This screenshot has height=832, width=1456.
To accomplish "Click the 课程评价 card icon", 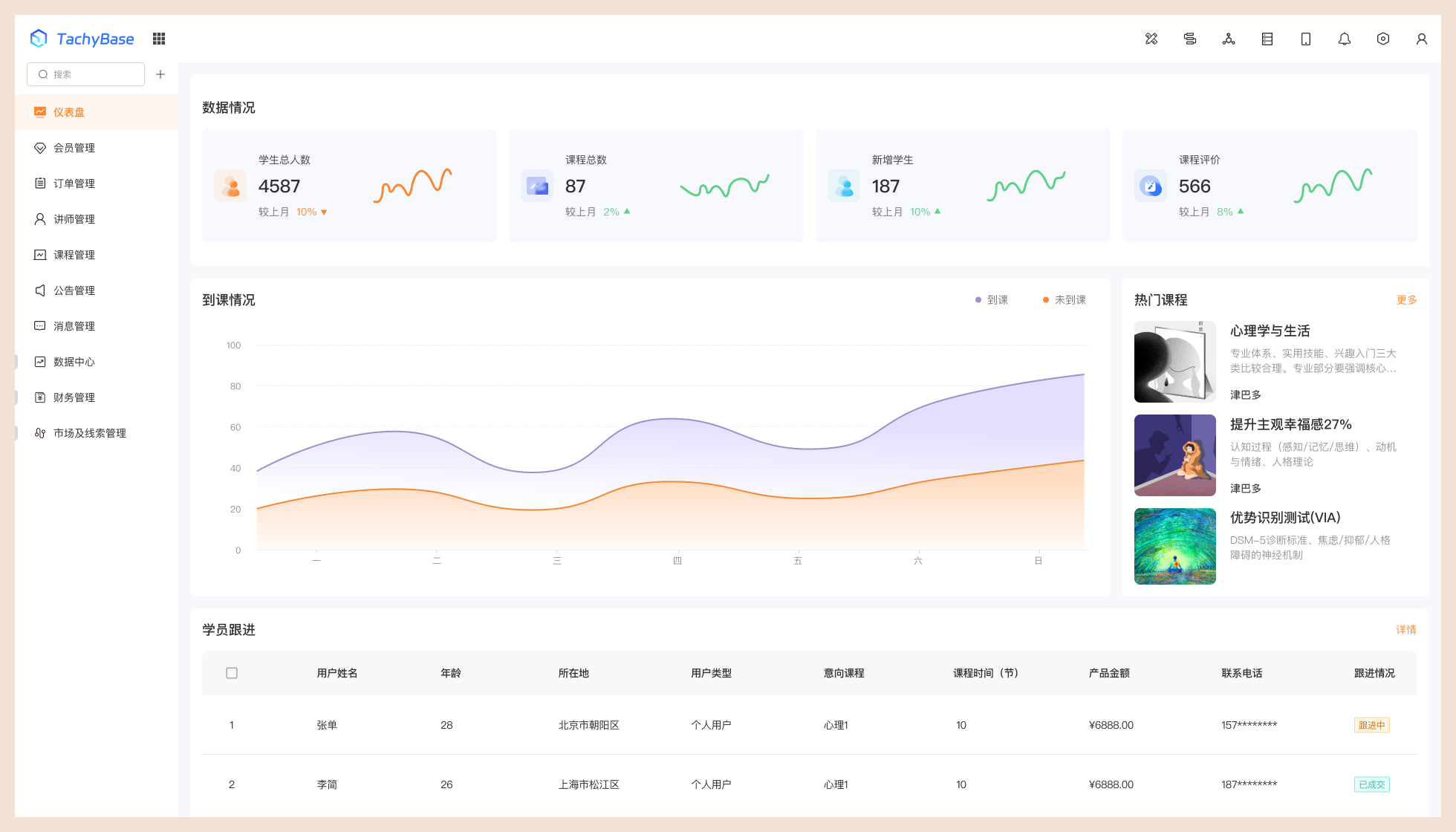I will [1151, 186].
